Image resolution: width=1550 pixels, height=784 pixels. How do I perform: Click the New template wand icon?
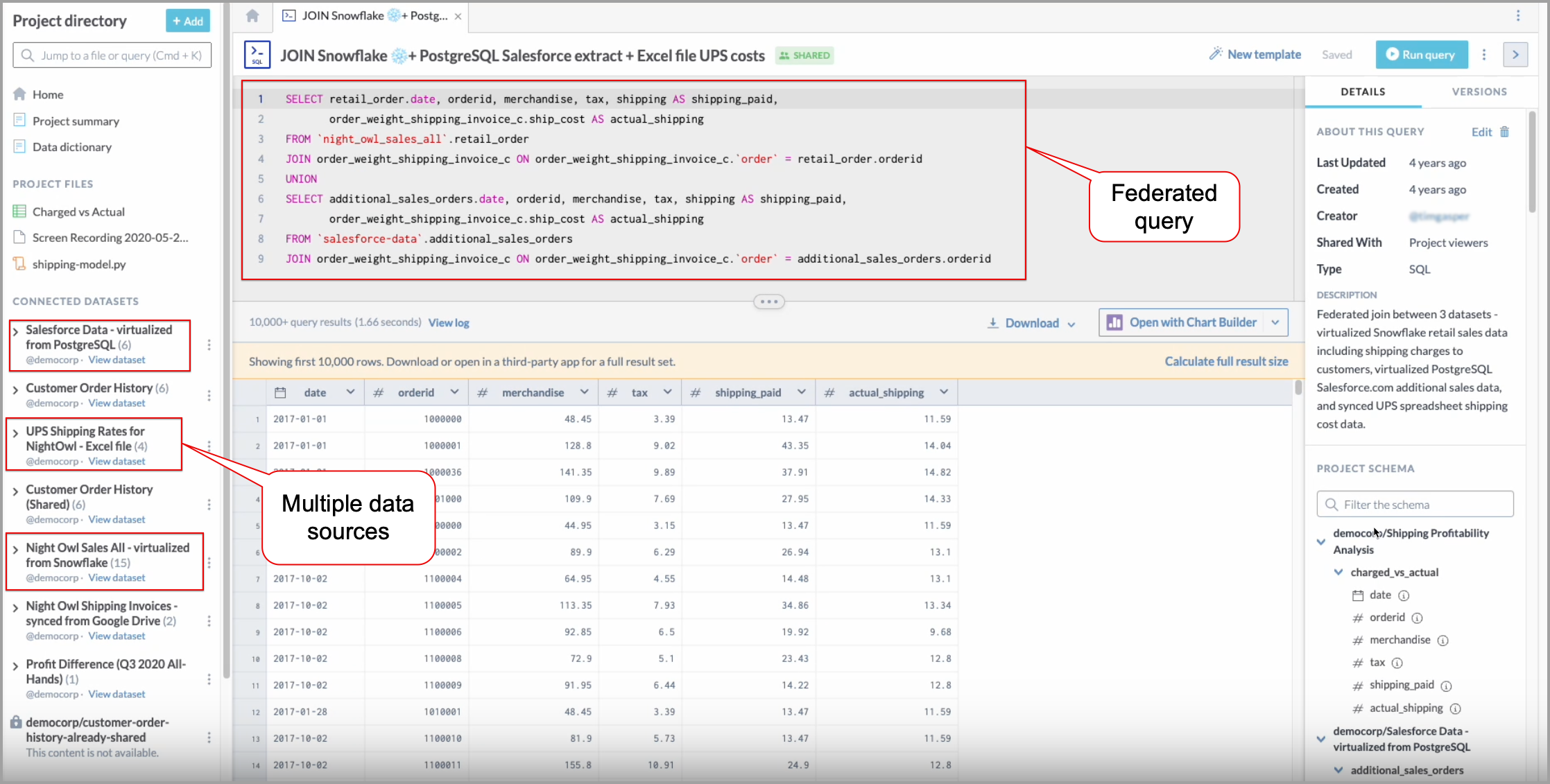(1215, 54)
